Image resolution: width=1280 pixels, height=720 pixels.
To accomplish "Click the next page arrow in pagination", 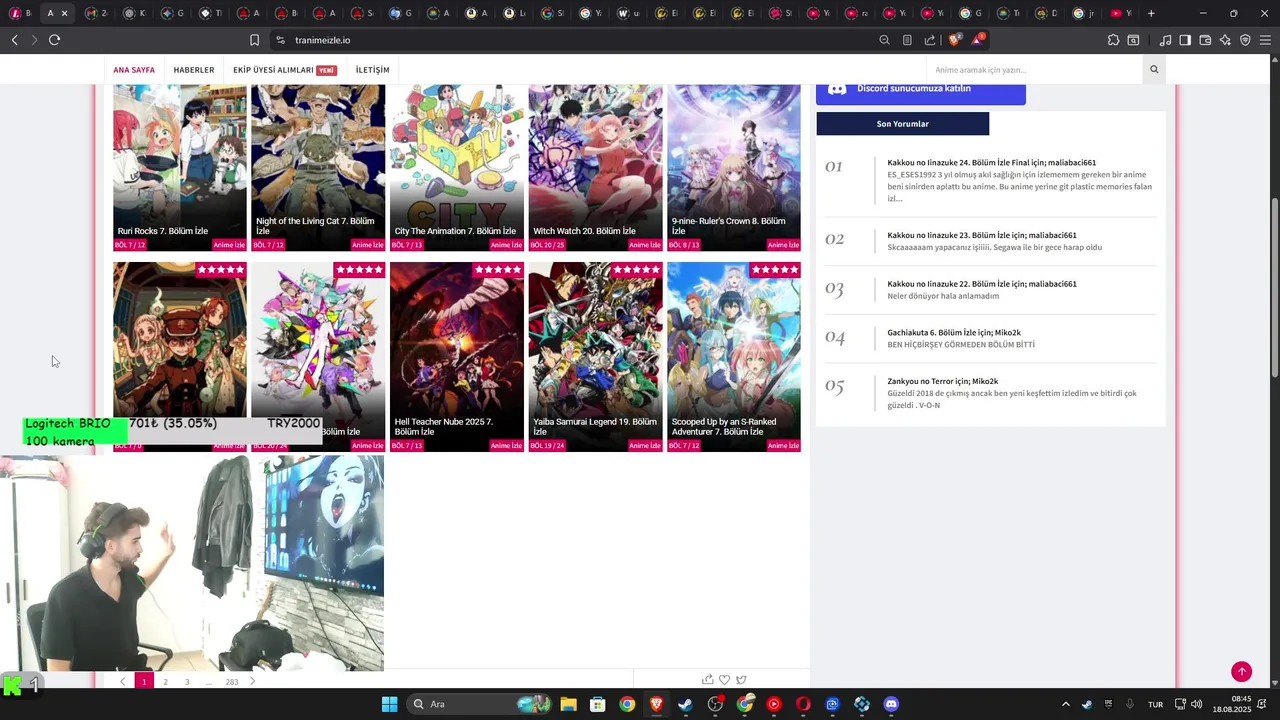I will coord(252,682).
